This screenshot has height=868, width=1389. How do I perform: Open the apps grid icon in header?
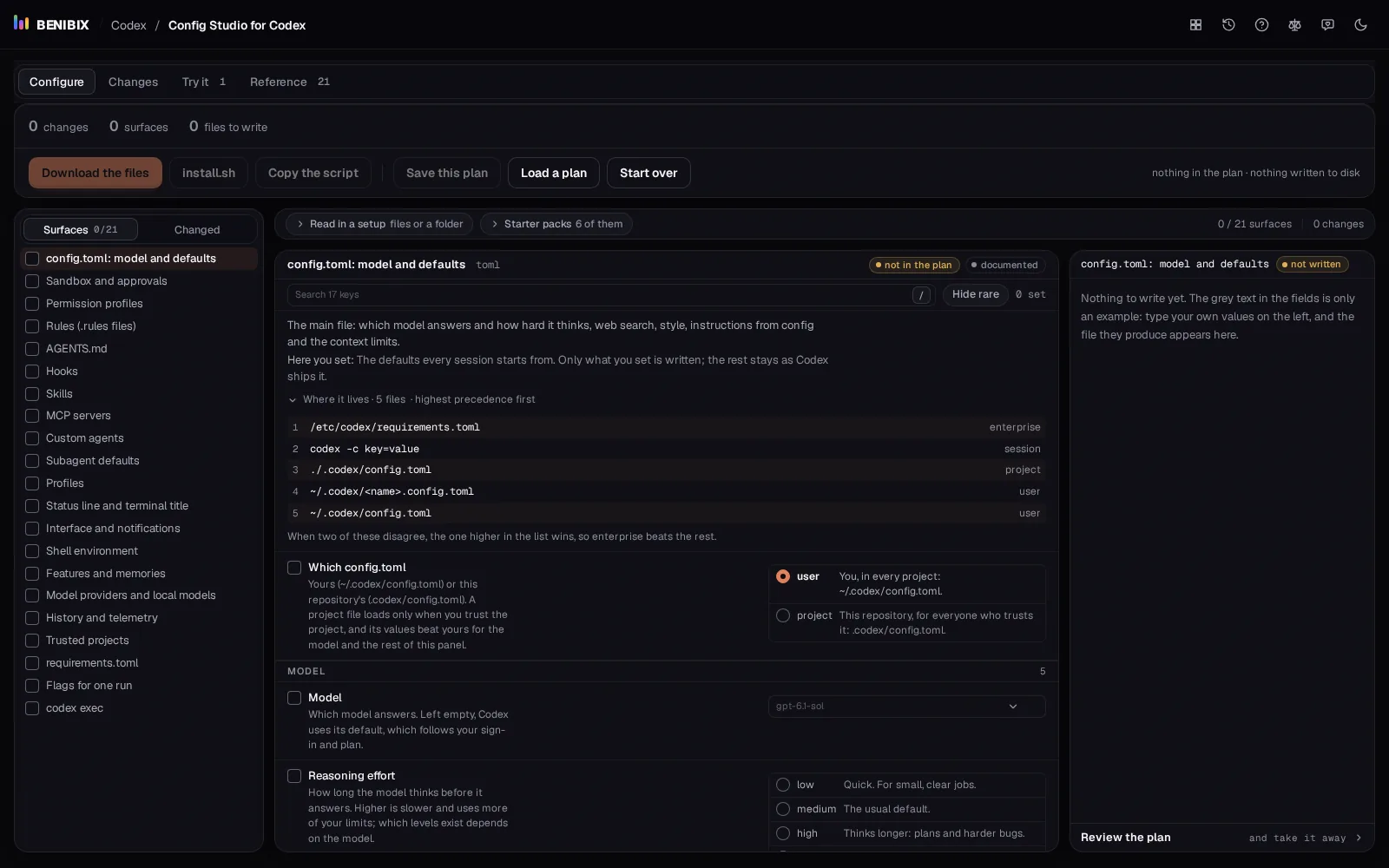click(1195, 25)
